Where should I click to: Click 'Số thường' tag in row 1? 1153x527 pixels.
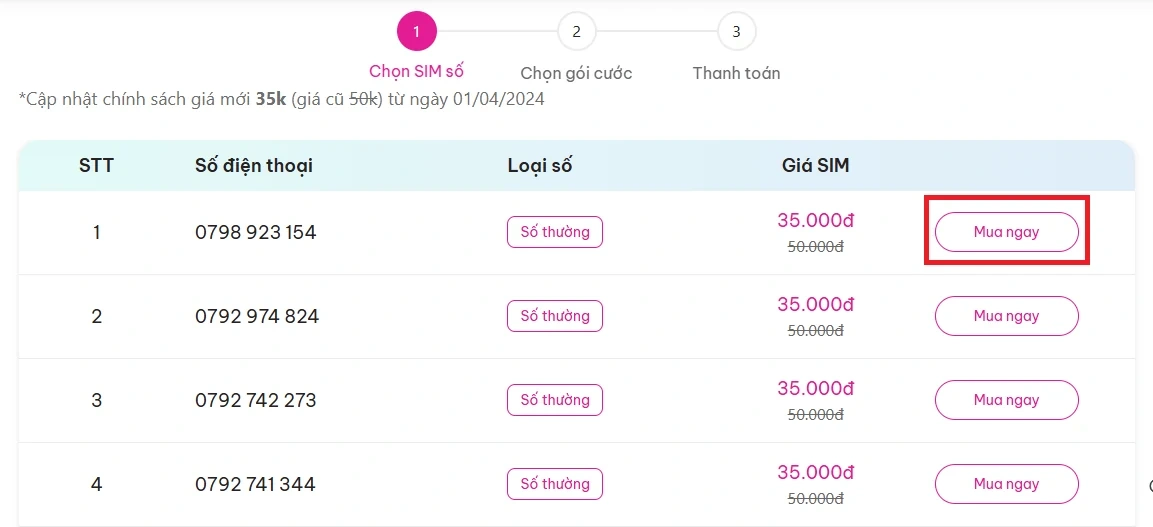[555, 232]
